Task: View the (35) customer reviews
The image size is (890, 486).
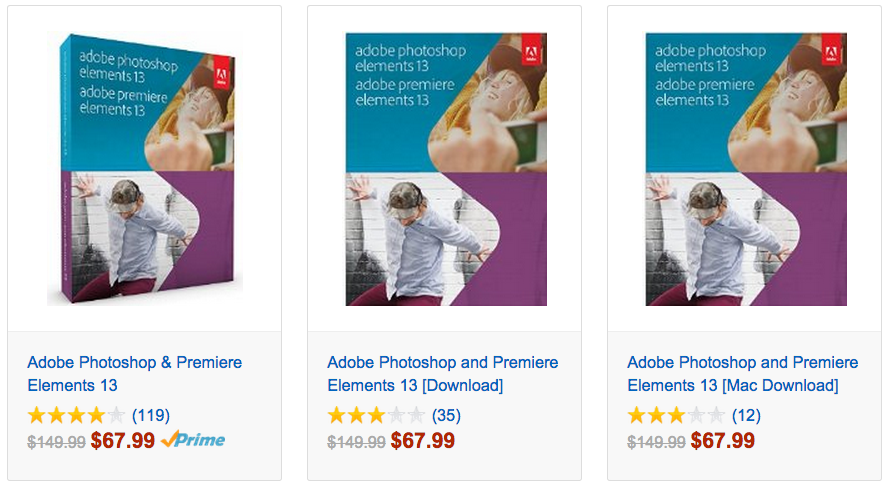Action: (446, 415)
